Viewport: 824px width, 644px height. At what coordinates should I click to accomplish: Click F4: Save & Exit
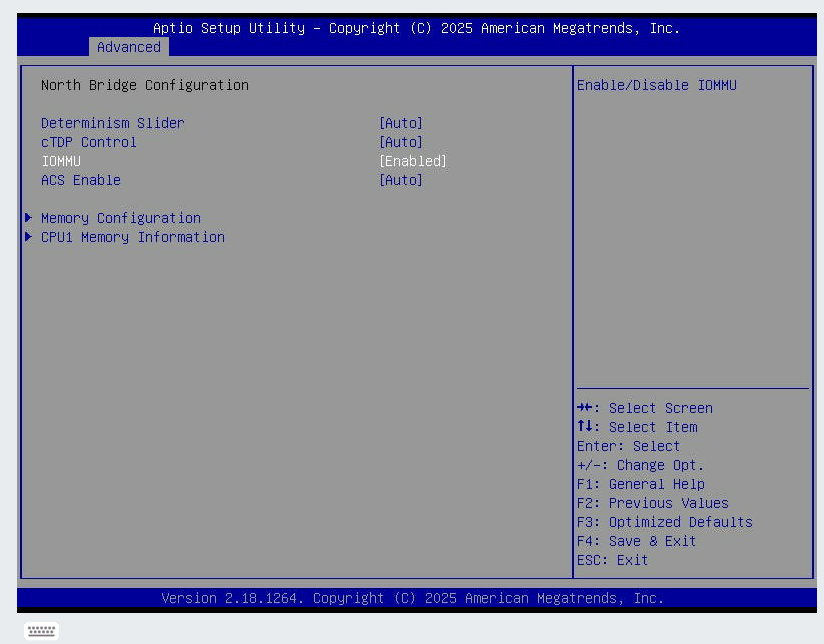[637, 541]
